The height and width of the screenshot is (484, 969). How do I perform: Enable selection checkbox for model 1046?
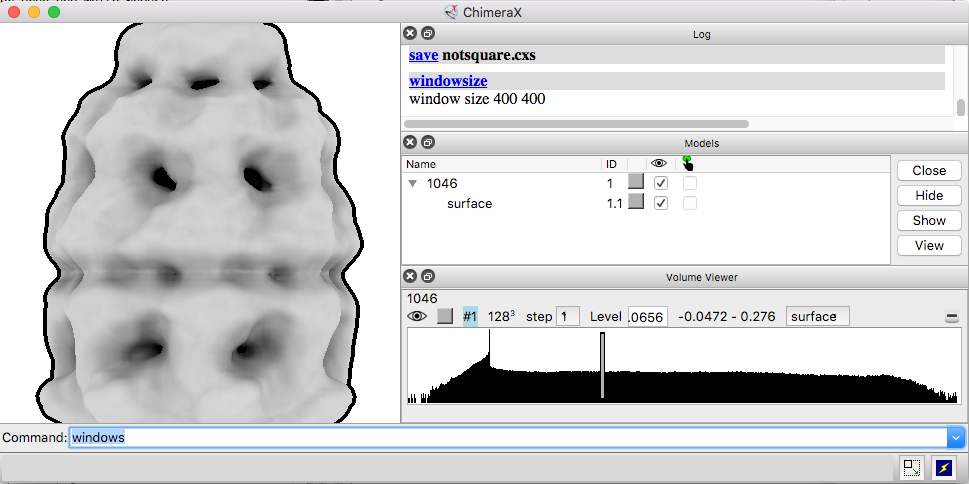(x=690, y=183)
